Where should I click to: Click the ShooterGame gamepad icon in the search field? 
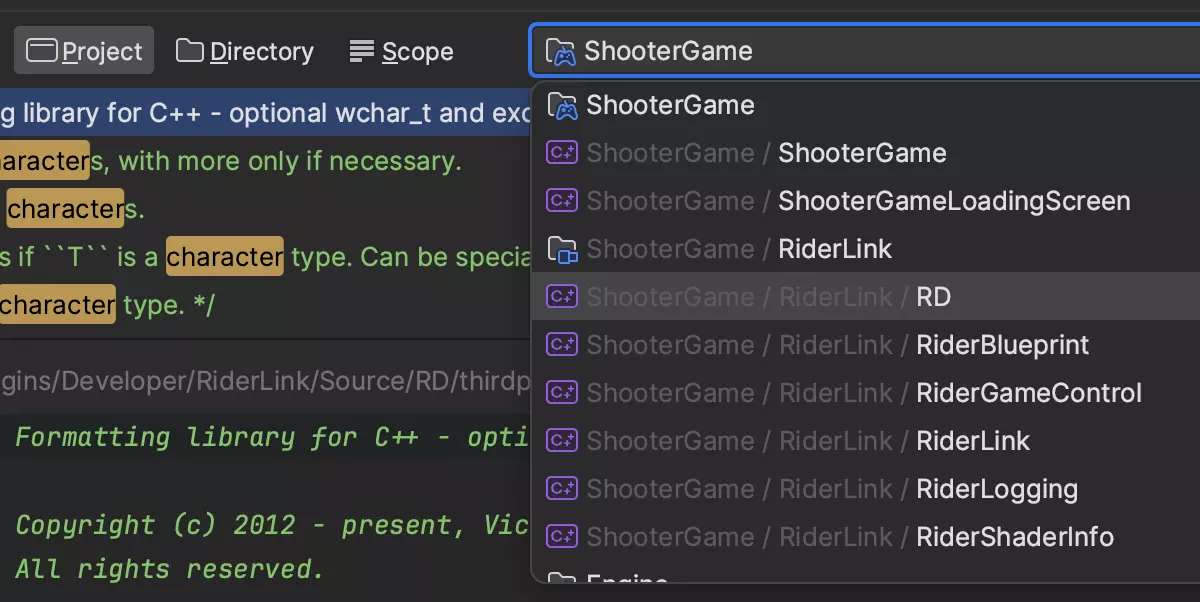(563, 50)
